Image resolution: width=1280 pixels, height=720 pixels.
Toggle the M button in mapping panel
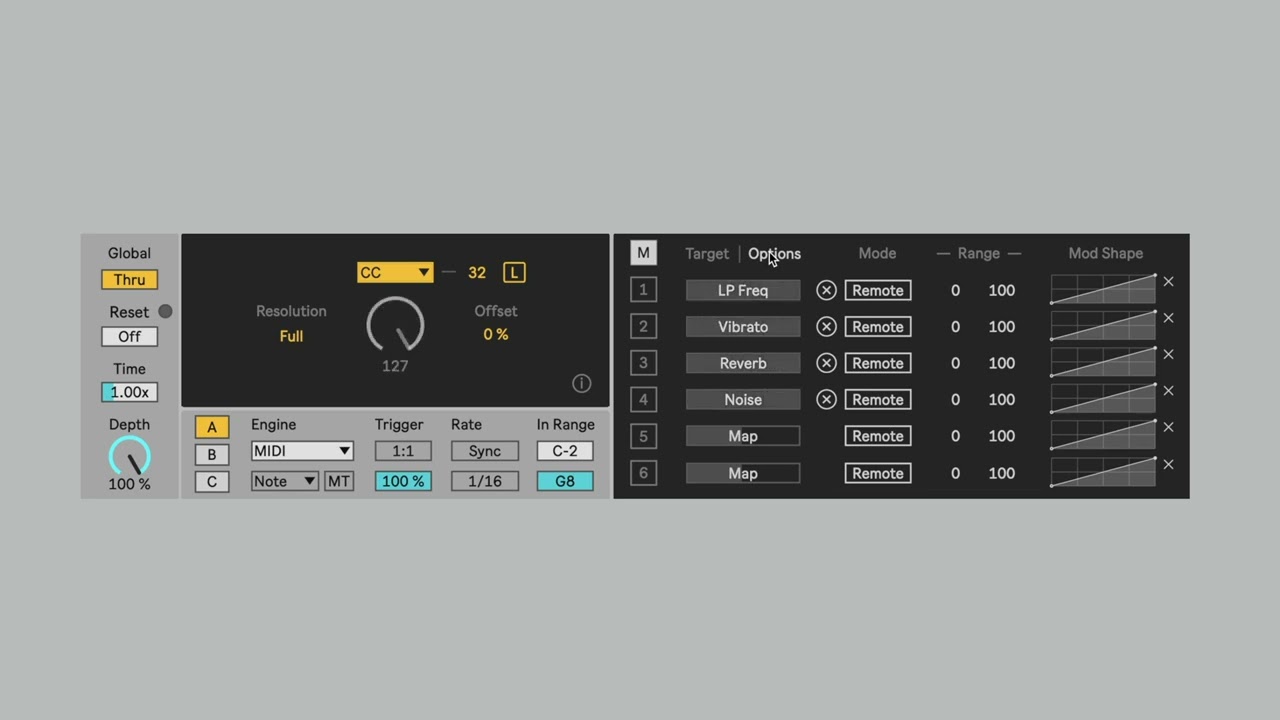(x=643, y=253)
